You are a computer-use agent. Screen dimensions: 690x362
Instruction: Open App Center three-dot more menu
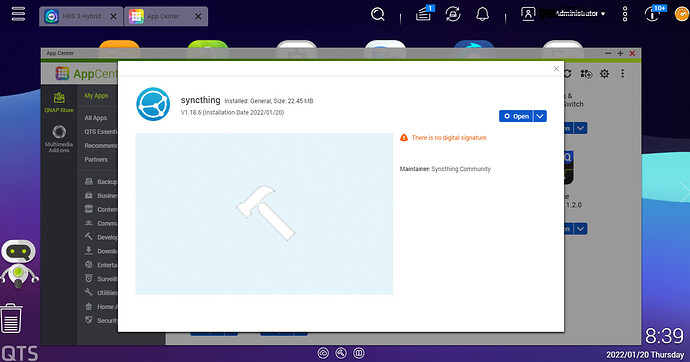pos(622,74)
